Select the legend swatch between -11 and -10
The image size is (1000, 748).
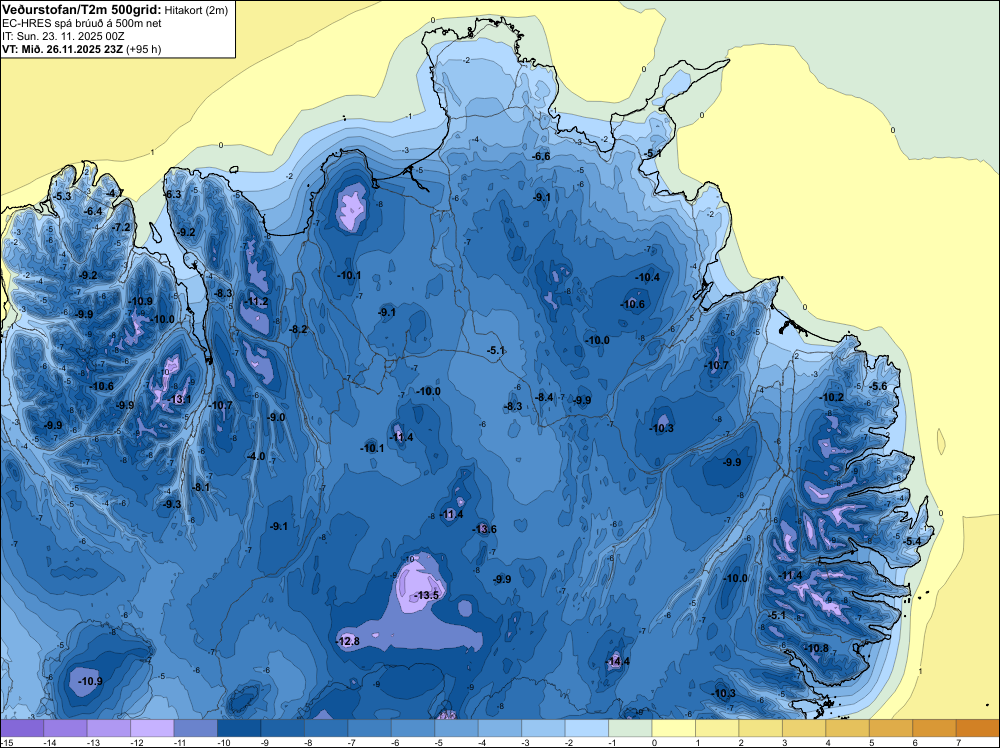point(196,728)
